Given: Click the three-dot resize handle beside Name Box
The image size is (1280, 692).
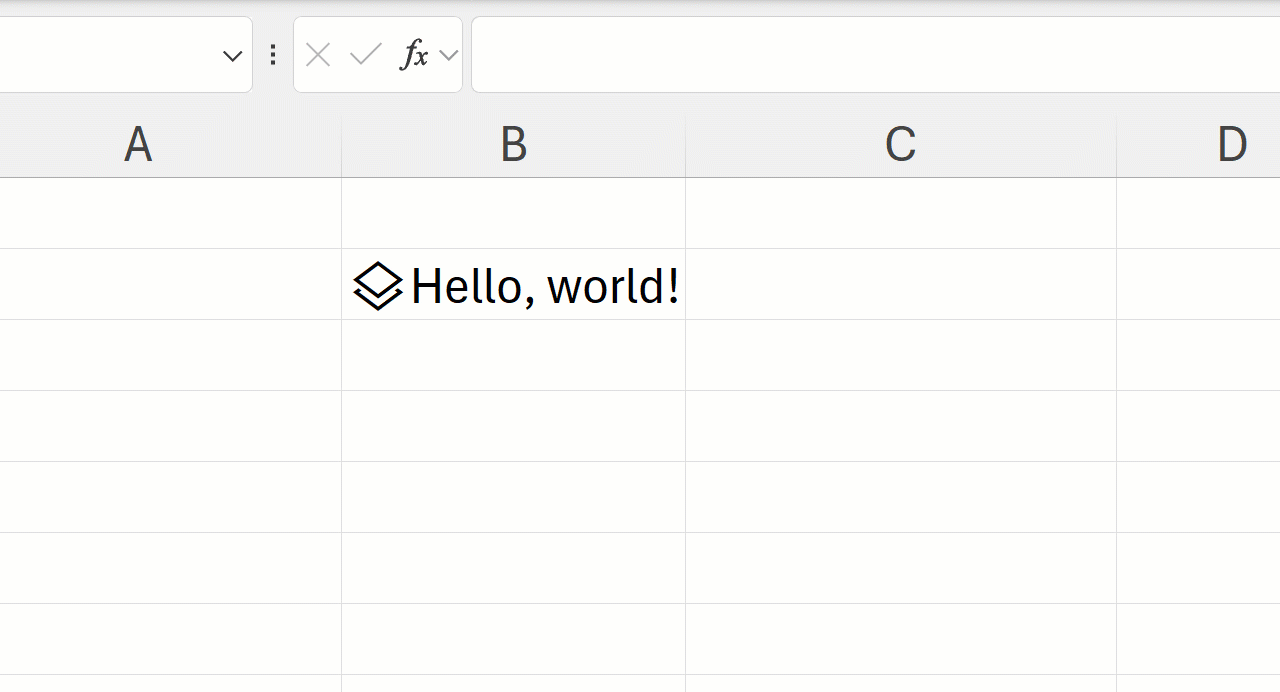Looking at the screenshot, I should point(273,55).
